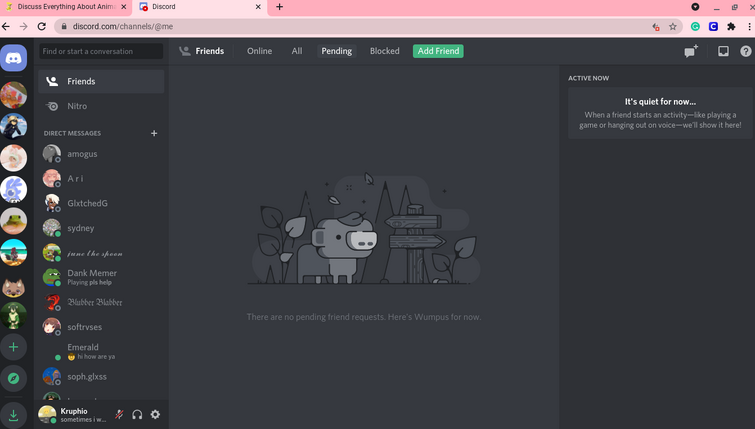The image size is (755, 429).
Task: Click site info lock icon
Action: tap(64, 26)
